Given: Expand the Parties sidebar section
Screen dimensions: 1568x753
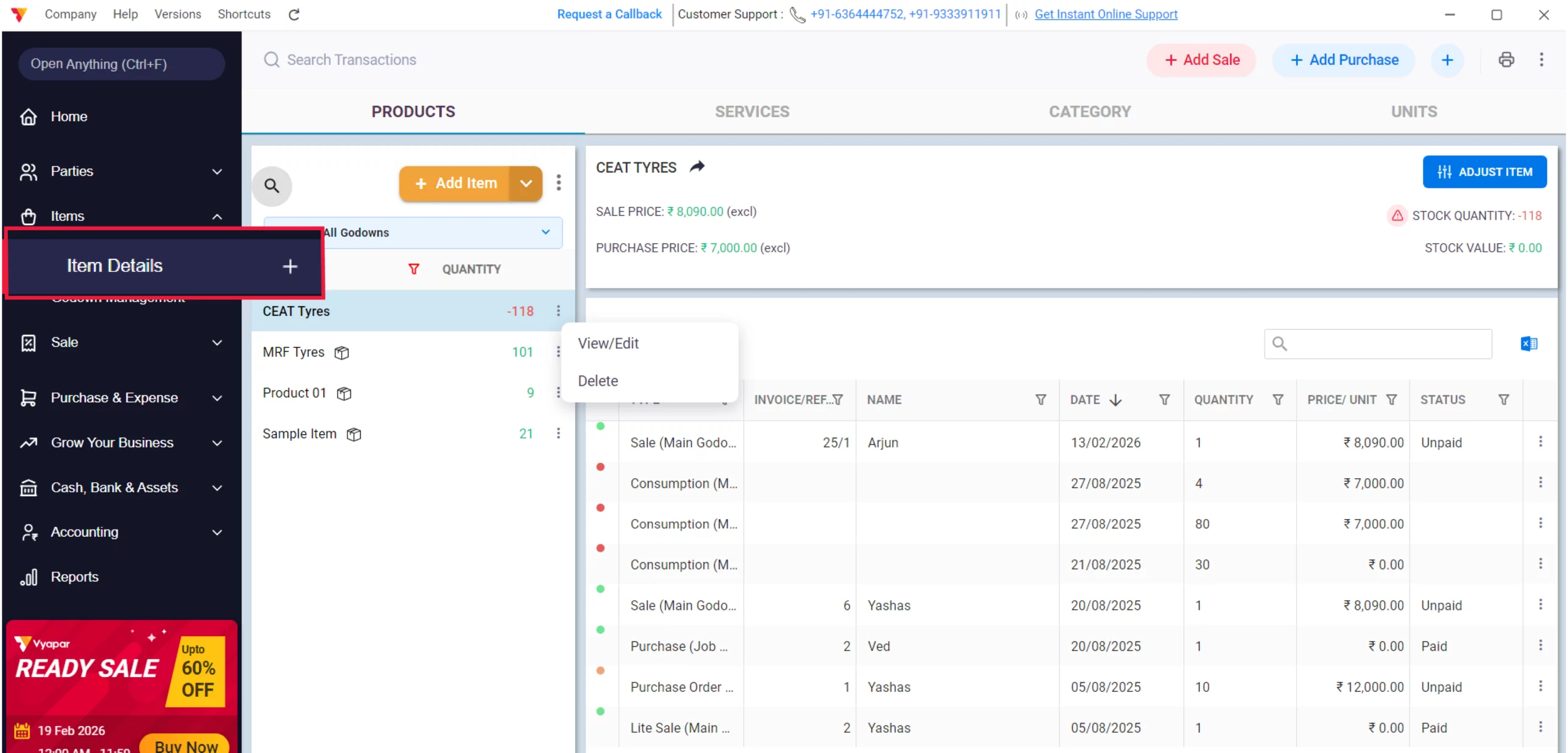Looking at the screenshot, I should click(x=217, y=171).
